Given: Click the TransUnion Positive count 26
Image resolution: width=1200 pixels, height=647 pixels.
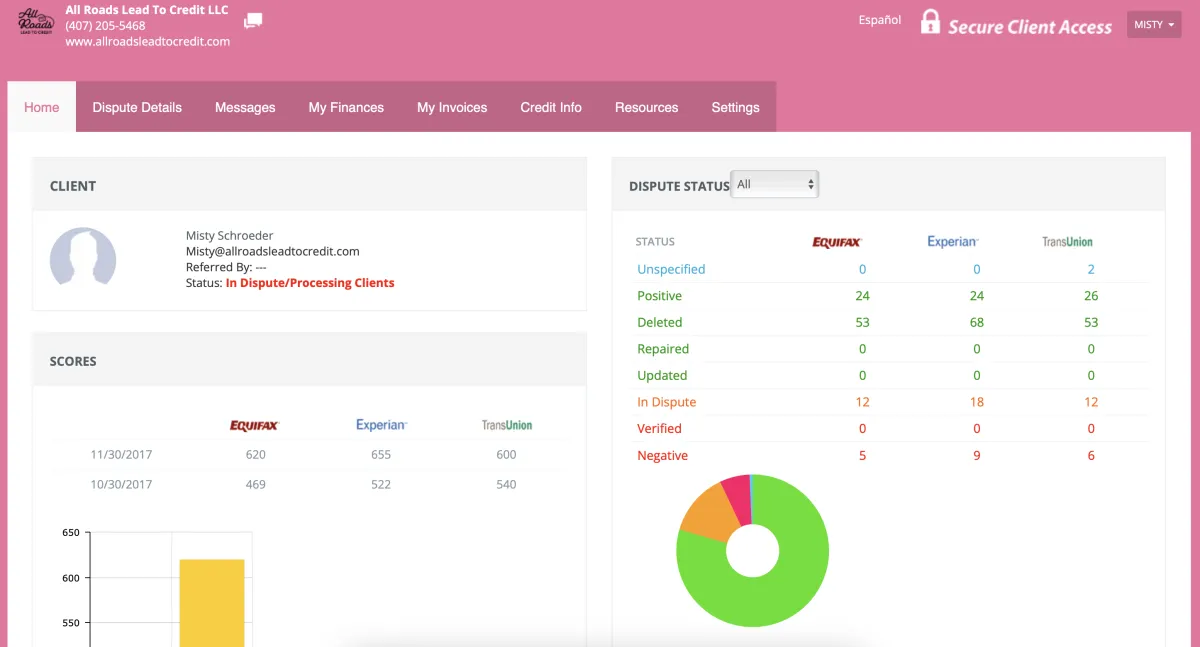Looking at the screenshot, I should coord(1091,296).
